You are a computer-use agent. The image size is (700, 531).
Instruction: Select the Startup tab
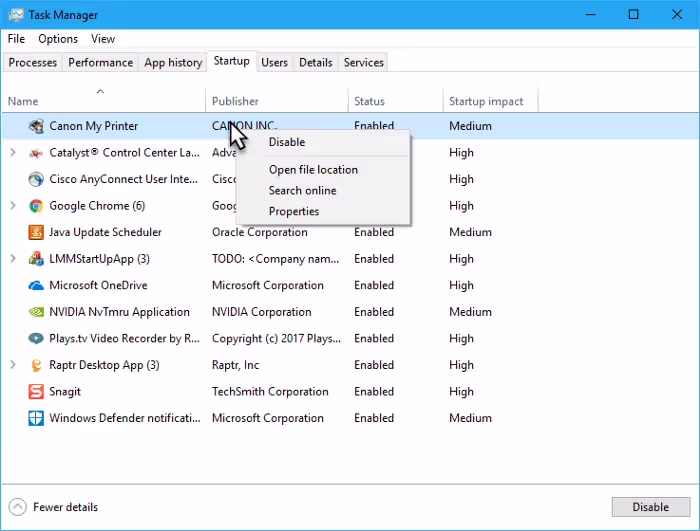231,61
